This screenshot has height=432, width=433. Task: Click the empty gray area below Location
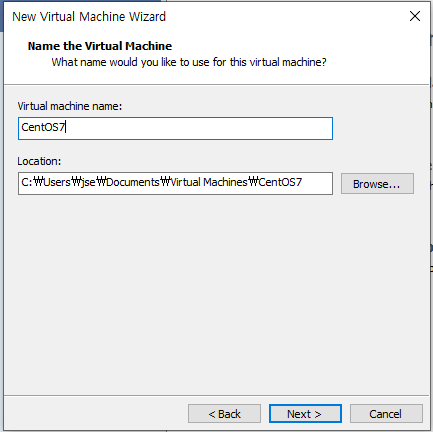pyautogui.click(x=217, y=293)
